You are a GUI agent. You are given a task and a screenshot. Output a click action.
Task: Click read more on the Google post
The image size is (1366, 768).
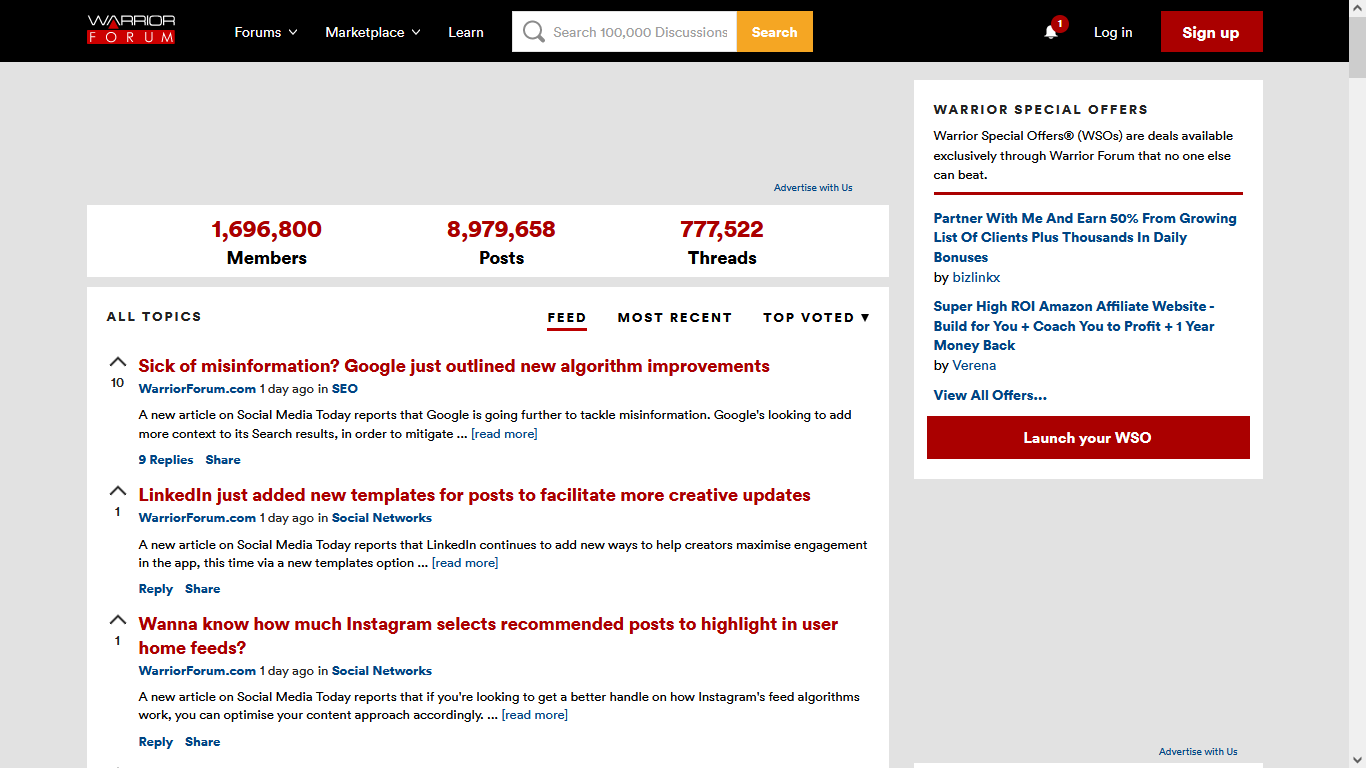tap(504, 434)
